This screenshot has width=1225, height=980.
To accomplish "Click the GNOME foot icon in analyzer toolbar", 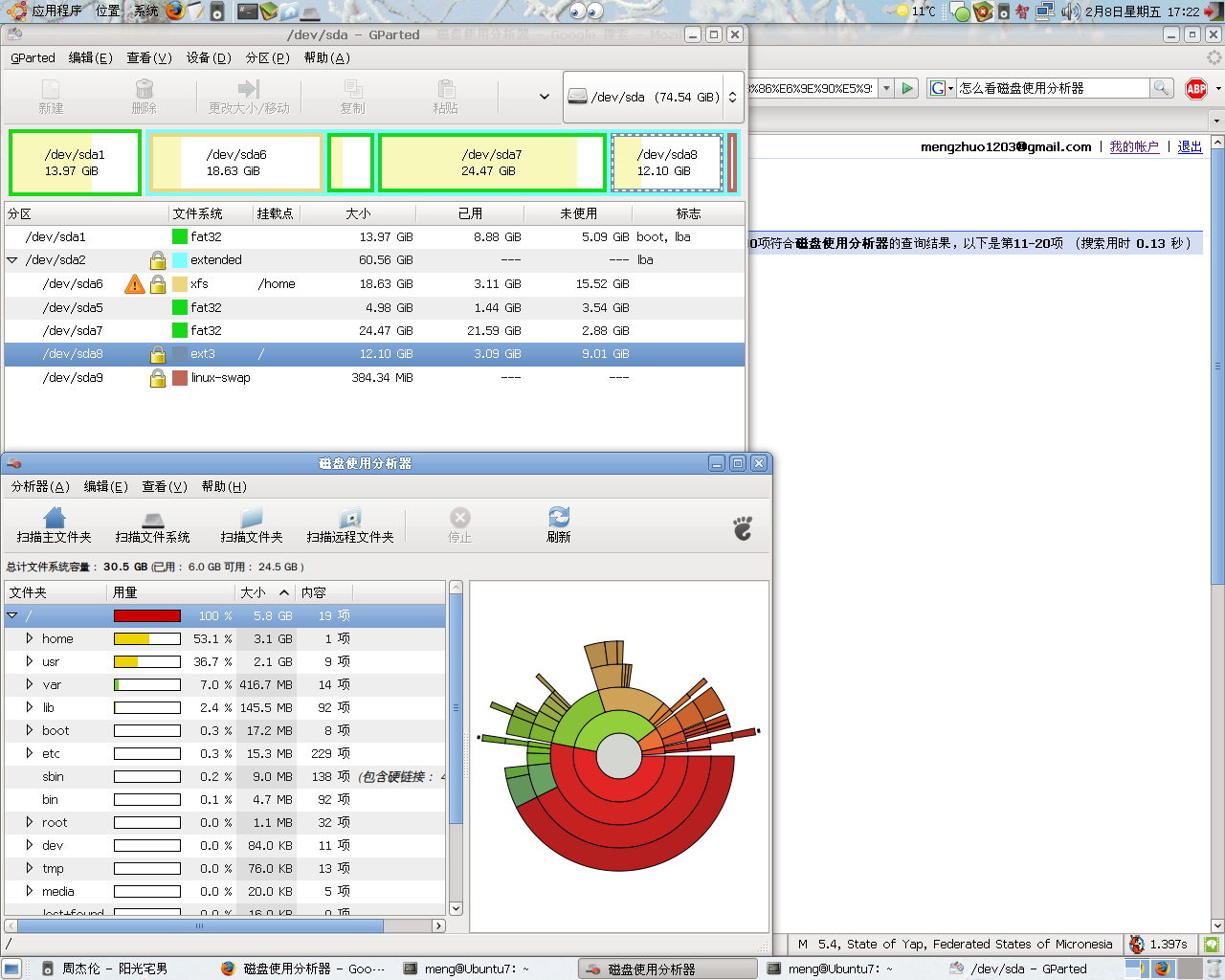I will coord(743,527).
